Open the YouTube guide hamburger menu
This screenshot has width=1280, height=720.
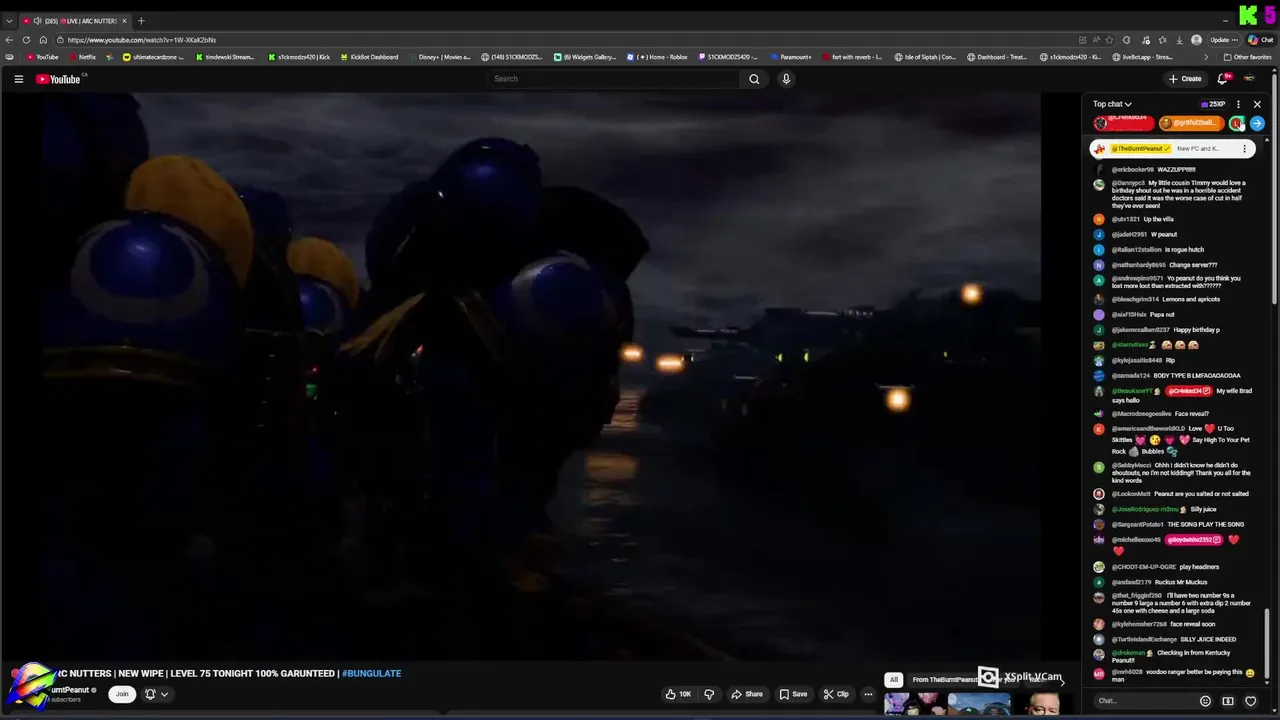(18, 79)
